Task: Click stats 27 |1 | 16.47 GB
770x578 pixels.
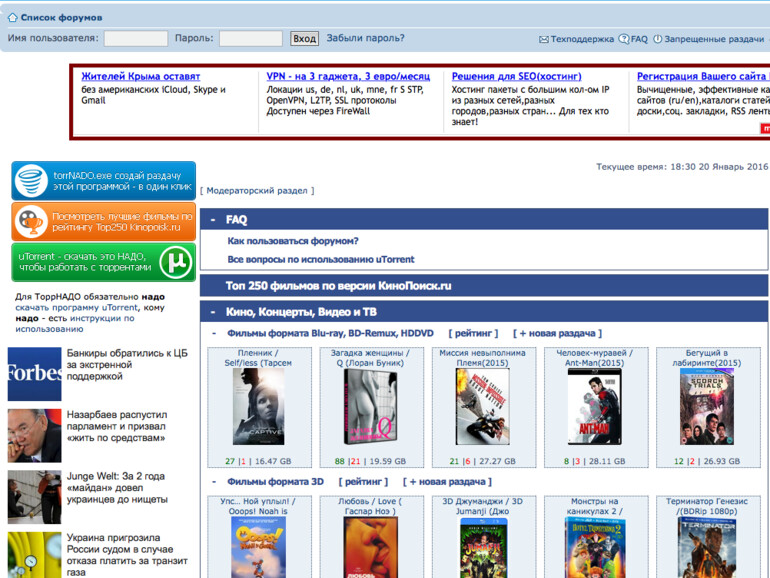Action: point(258,461)
